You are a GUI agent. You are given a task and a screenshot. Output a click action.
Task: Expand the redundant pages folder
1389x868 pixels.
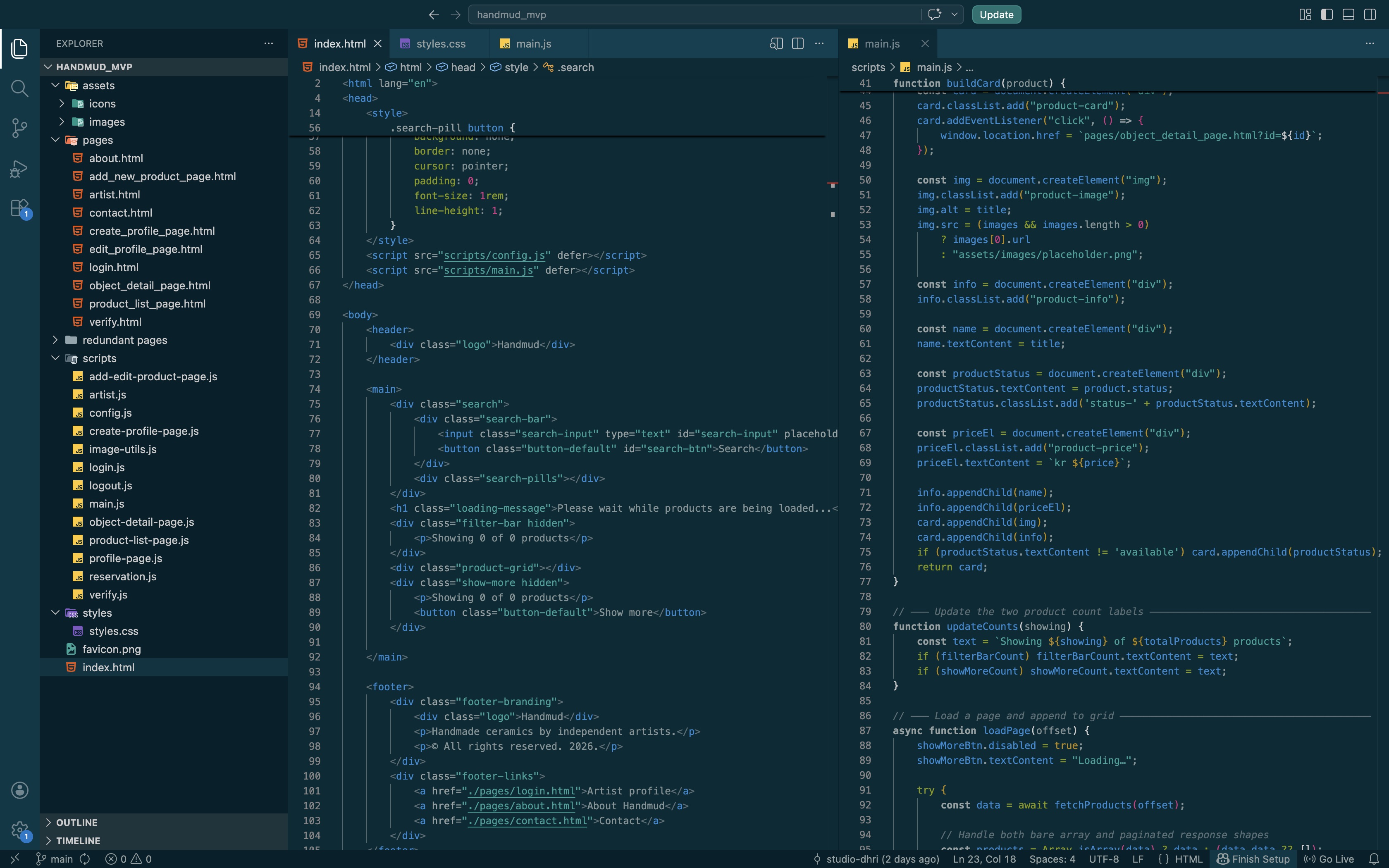pos(55,340)
